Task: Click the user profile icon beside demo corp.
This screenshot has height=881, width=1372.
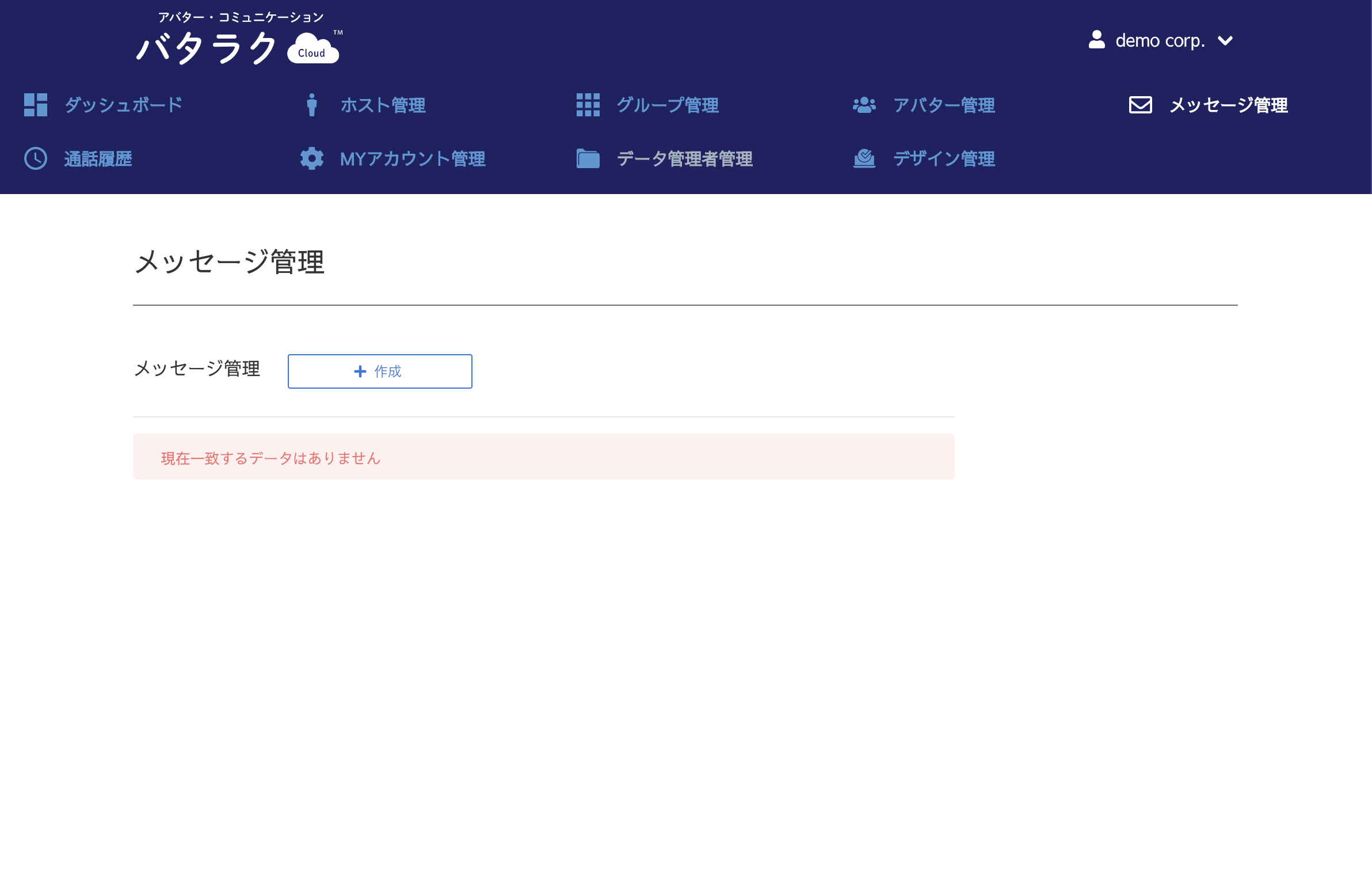Action: point(1096,40)
